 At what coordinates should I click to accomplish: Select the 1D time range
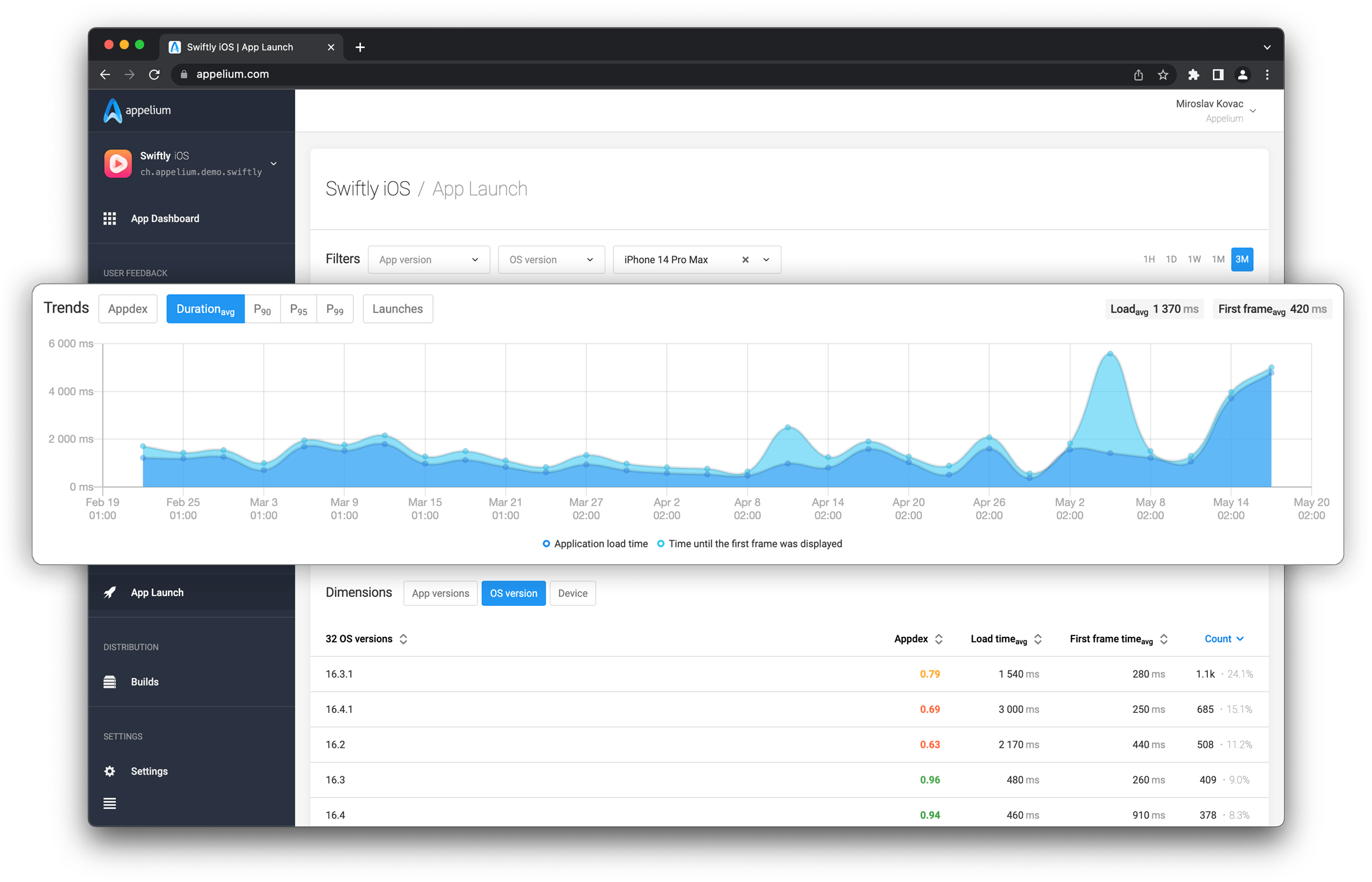[1171, 260]
